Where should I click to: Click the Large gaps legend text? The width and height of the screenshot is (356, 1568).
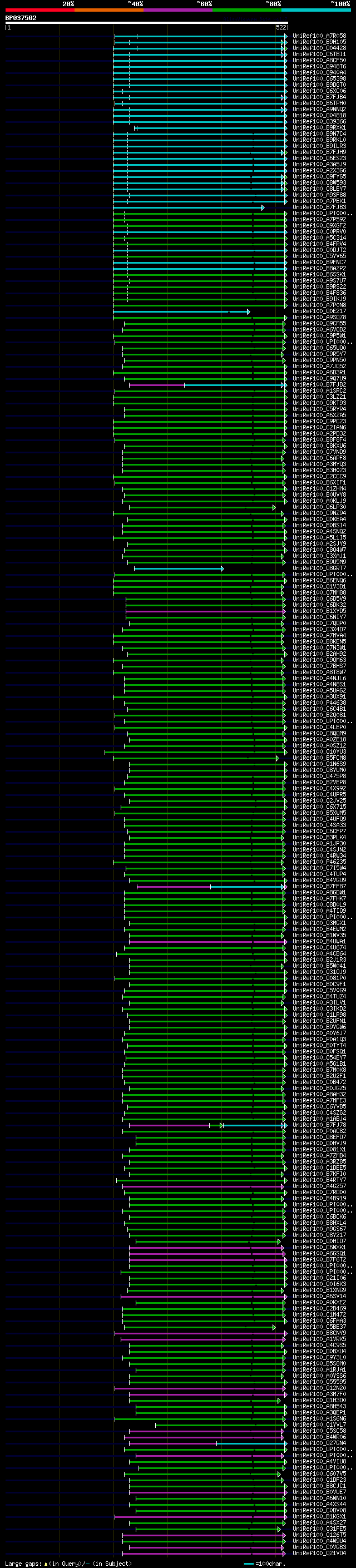click(x=68, y=1563)
